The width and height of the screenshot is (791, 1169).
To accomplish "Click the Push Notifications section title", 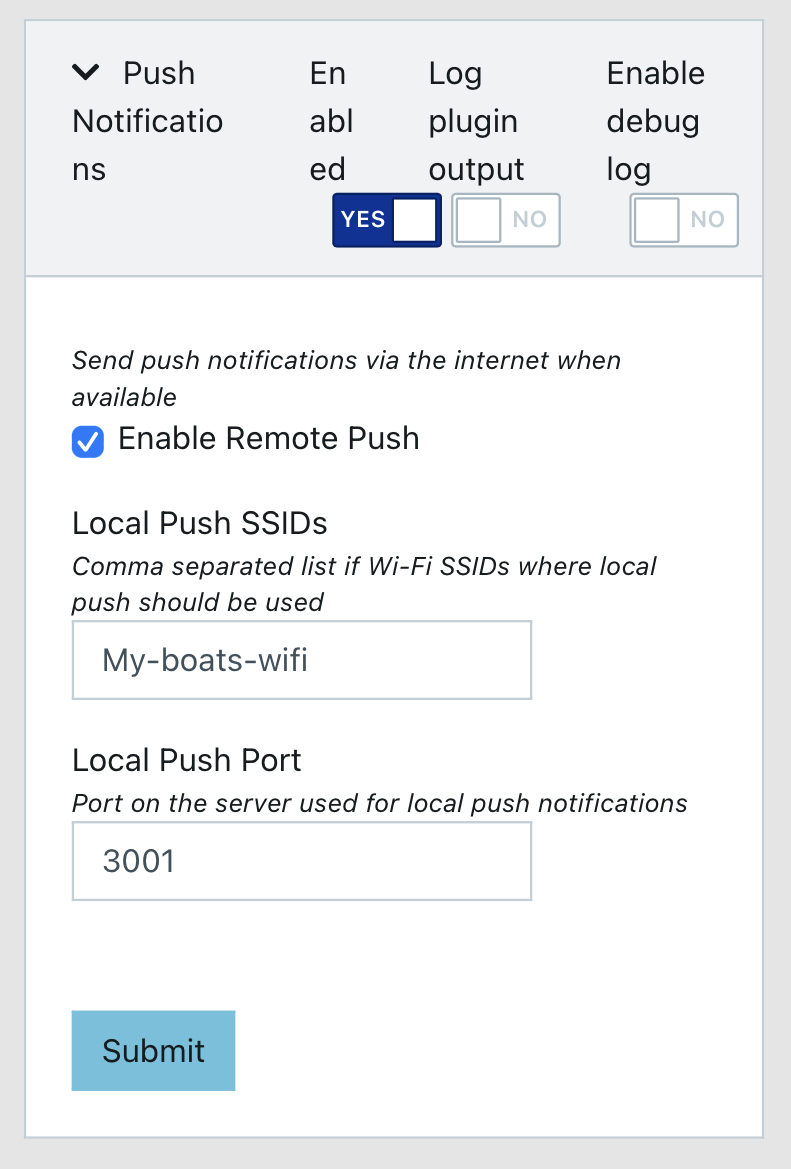I will click(148, 121).
